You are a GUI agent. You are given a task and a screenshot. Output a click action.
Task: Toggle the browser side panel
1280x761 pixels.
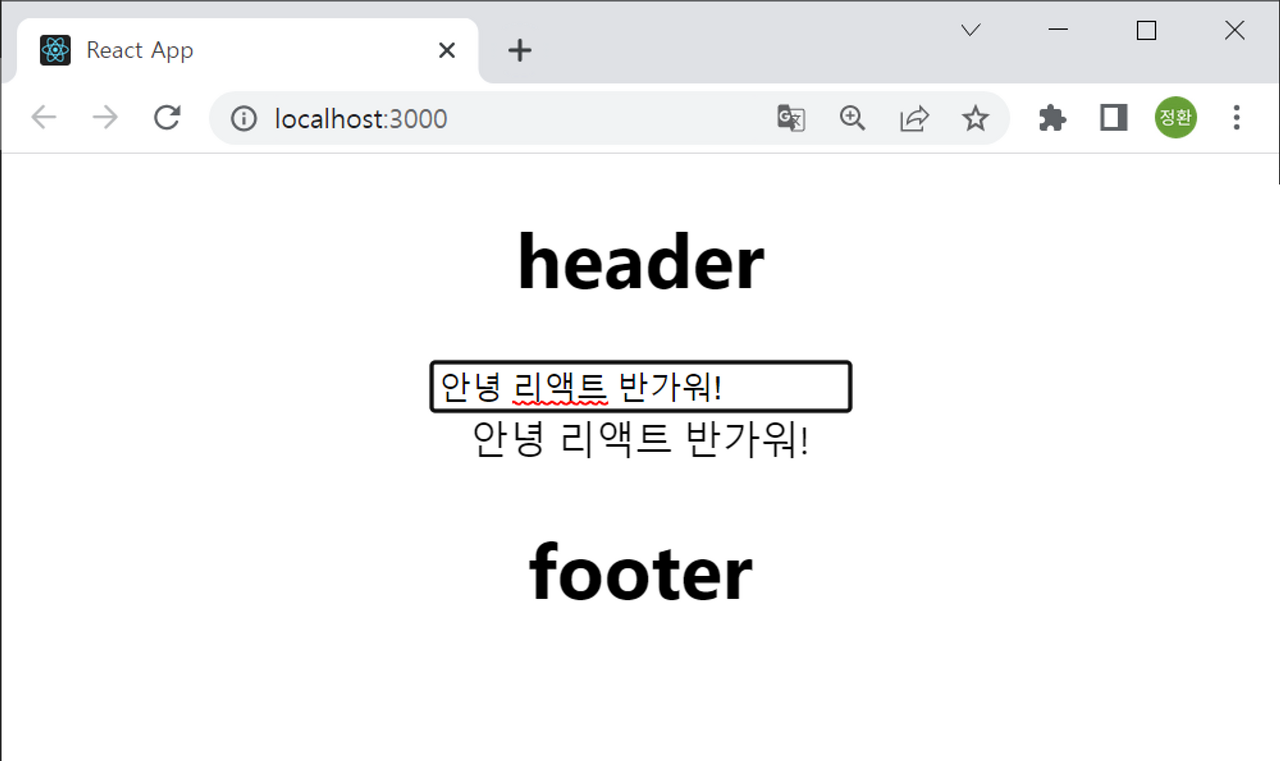click(x=1114, y=118)
